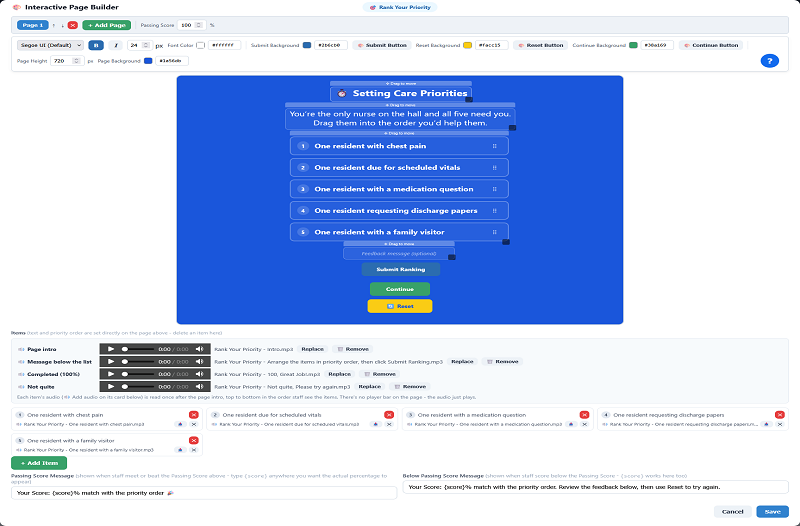This screenshot has width=800, height=526.
Task: Delete the chest pain item card
Action: point(193,415)
